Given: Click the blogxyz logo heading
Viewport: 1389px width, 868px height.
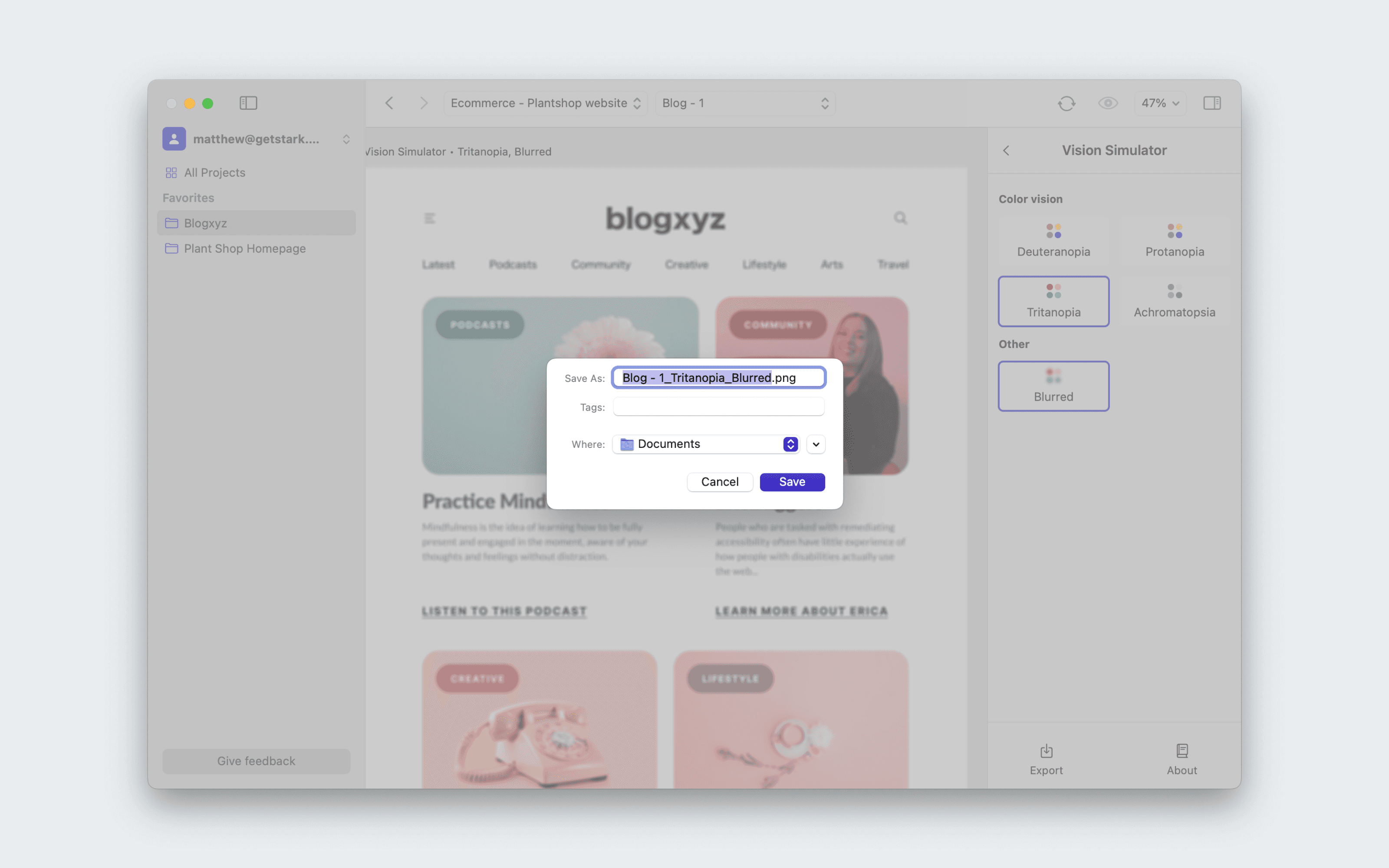Looking at the screenshot, I should tap(666, 219).
